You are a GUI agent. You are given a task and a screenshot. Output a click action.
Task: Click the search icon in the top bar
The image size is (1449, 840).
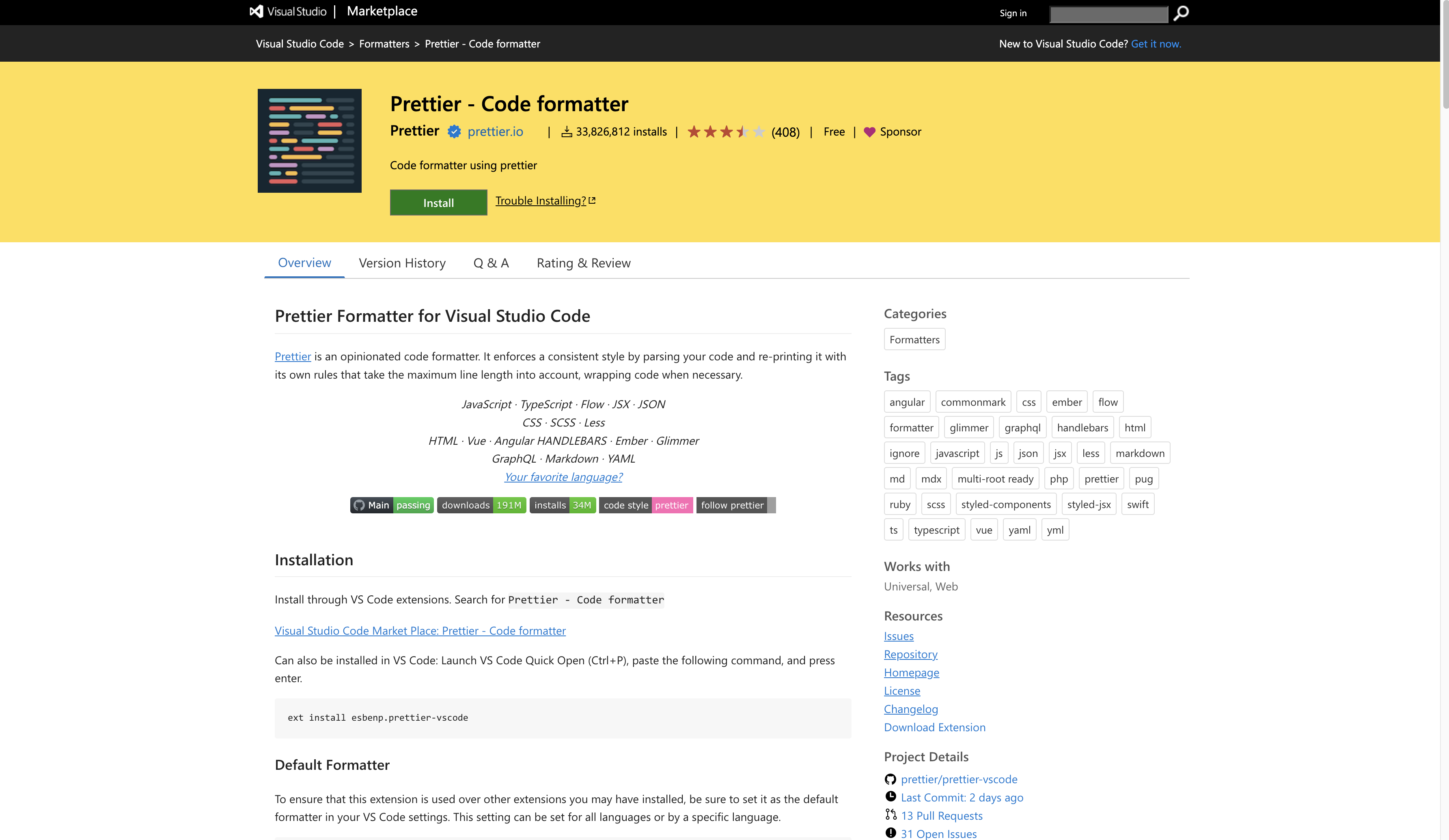pyautogui.click(x=1180, y=12)
